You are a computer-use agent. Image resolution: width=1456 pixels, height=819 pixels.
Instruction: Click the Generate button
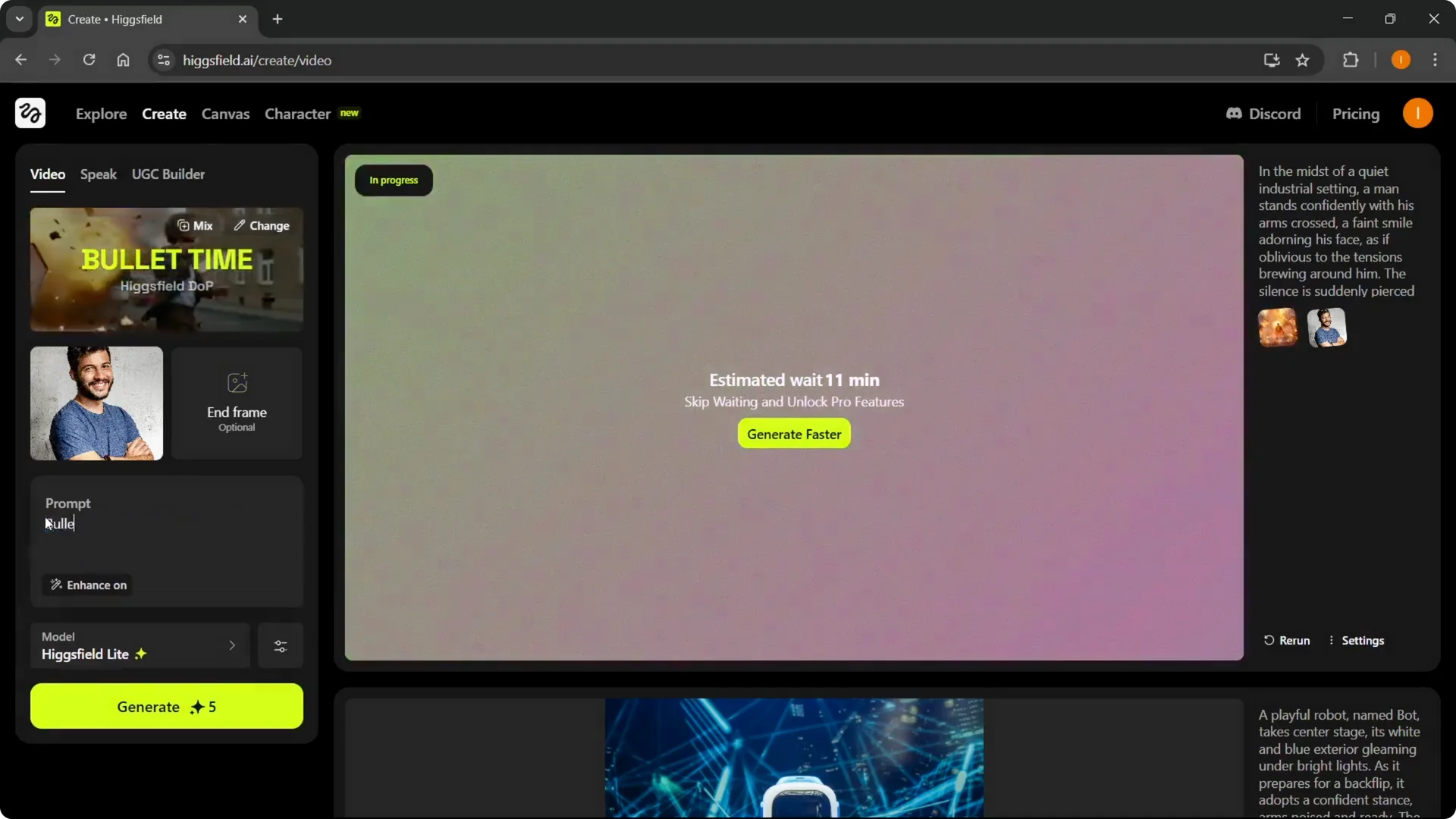pos(166,706)
